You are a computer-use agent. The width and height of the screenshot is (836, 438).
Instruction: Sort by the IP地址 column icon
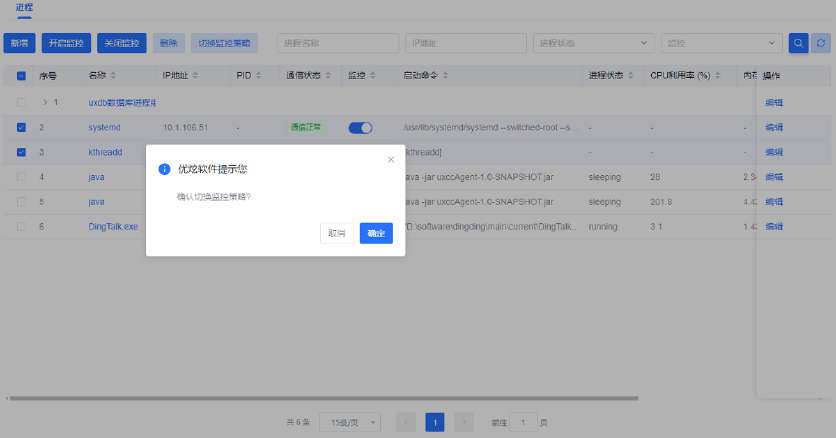click(x=194, y=75)
